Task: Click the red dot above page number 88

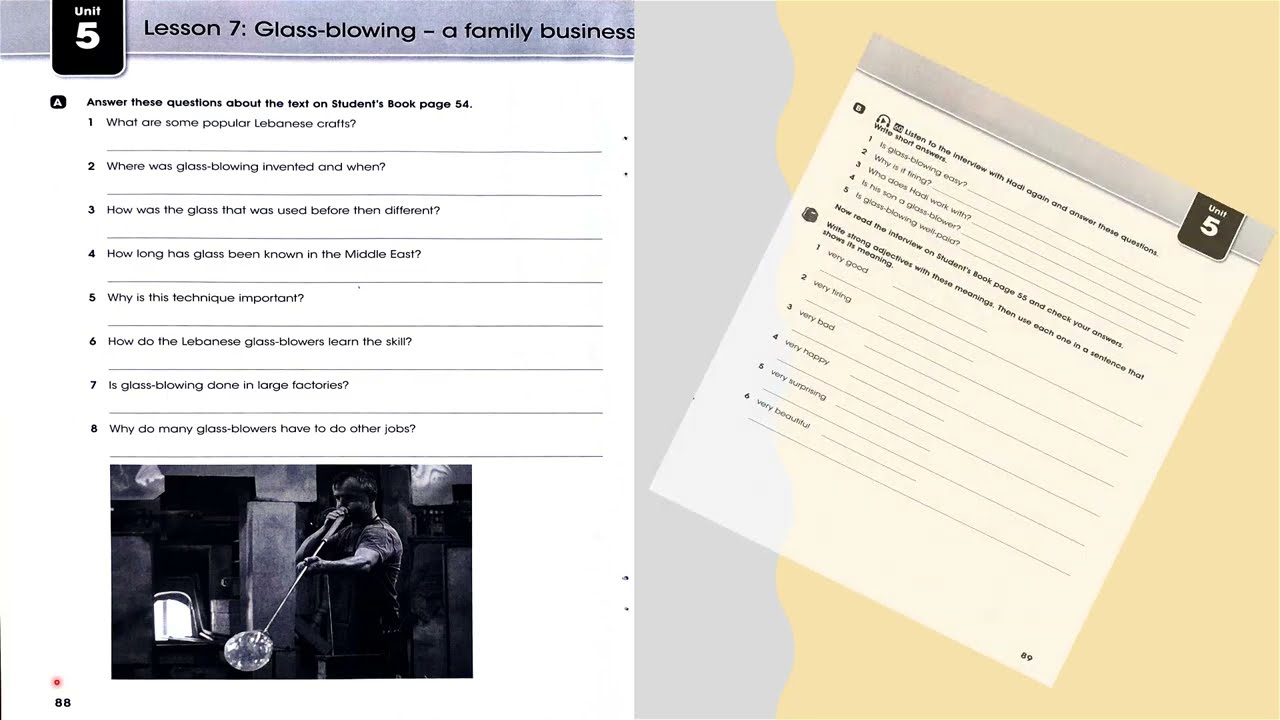Action: (57, 682)
